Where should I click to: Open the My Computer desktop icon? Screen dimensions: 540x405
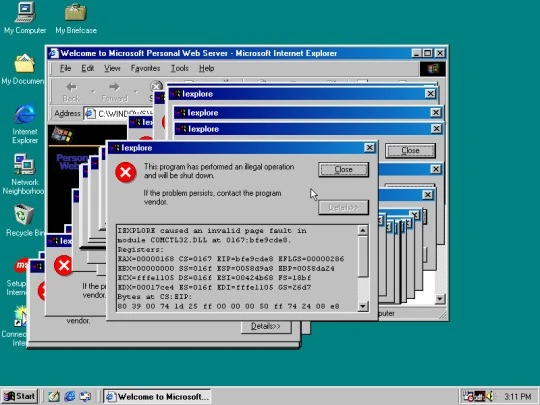click(25, 17)
